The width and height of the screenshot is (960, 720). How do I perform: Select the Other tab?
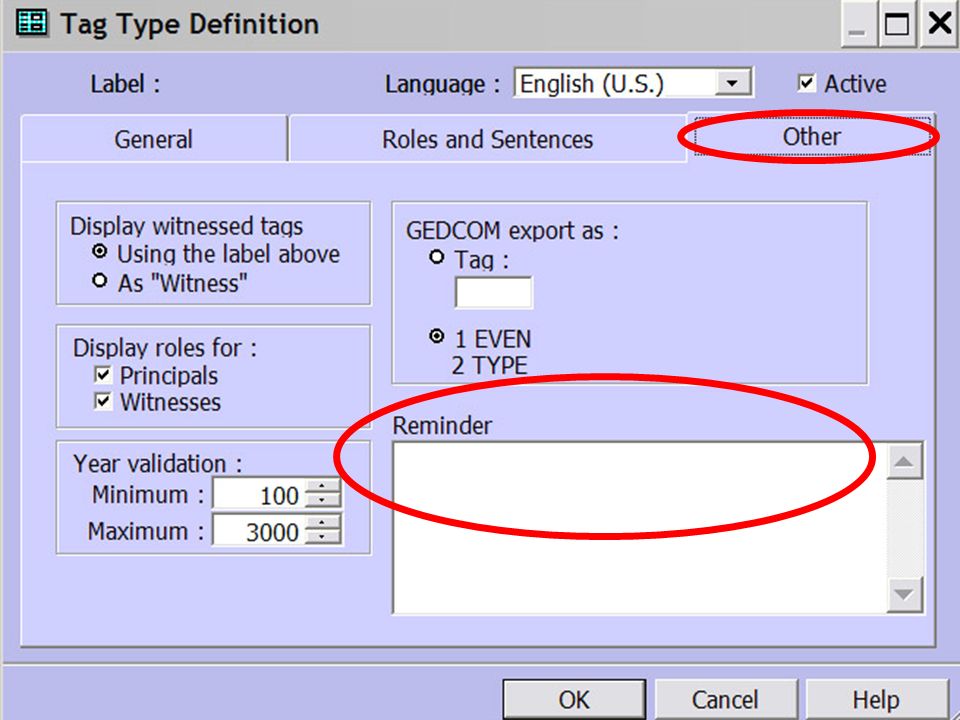pos(811,136)
